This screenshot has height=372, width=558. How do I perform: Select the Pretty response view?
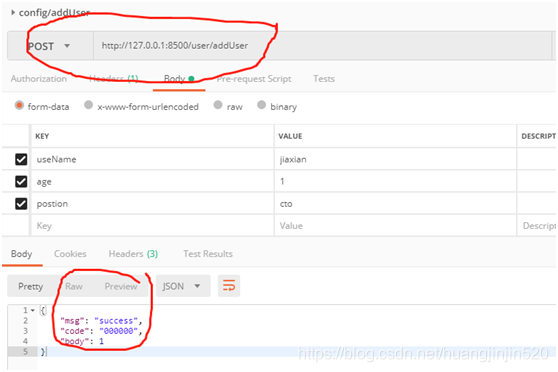(31, 286)
